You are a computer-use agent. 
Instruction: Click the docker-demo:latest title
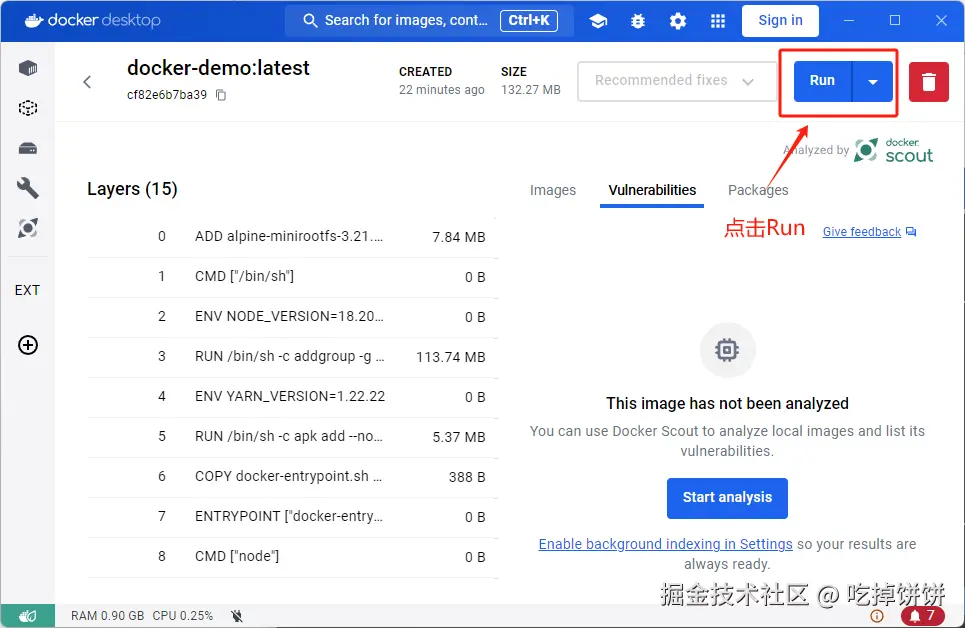(218, 68)
